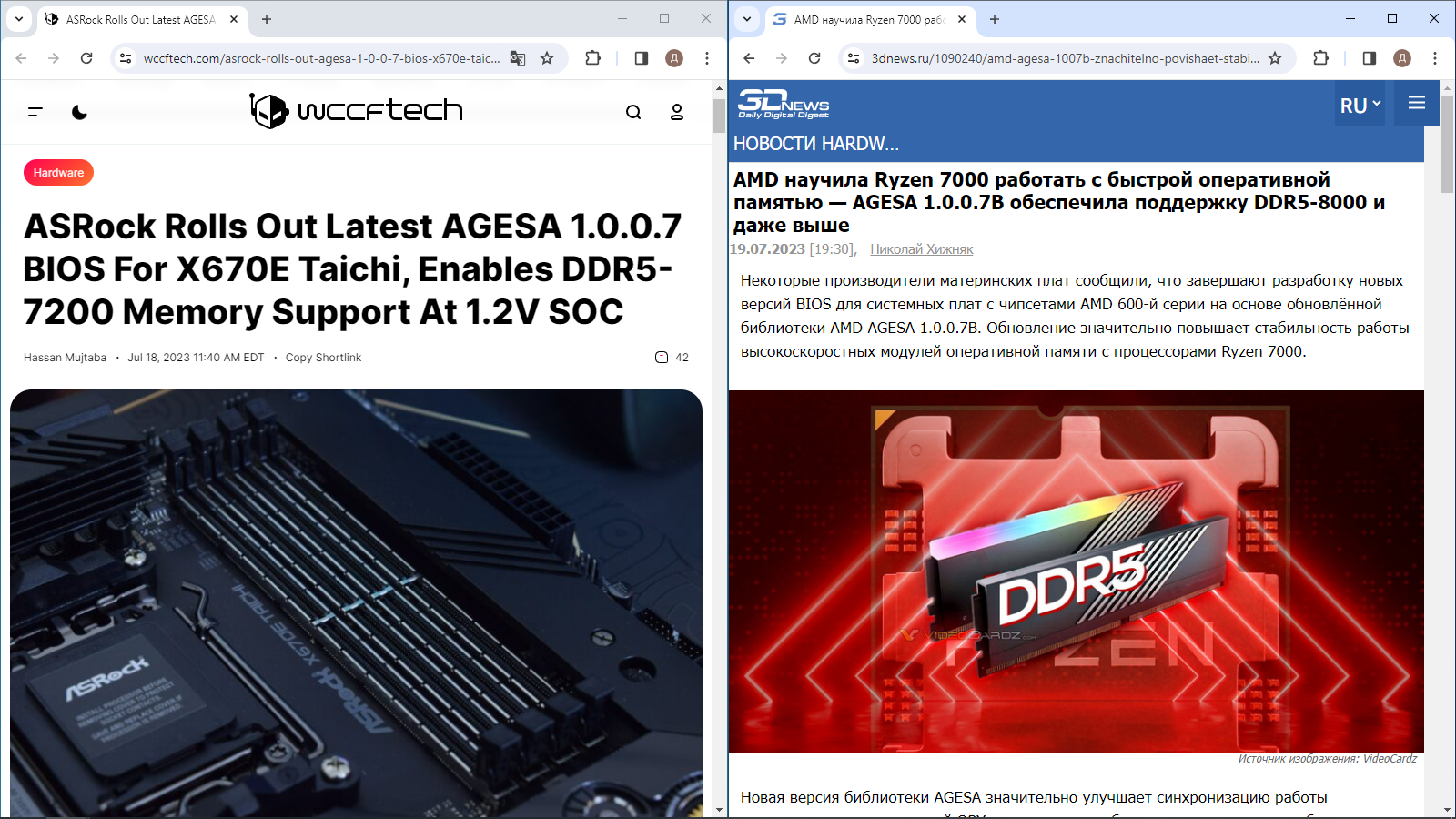This screenshot has height=819, width=1456.
Task: Open 3dnews hamburger menu
Action: coord(1417,103)
